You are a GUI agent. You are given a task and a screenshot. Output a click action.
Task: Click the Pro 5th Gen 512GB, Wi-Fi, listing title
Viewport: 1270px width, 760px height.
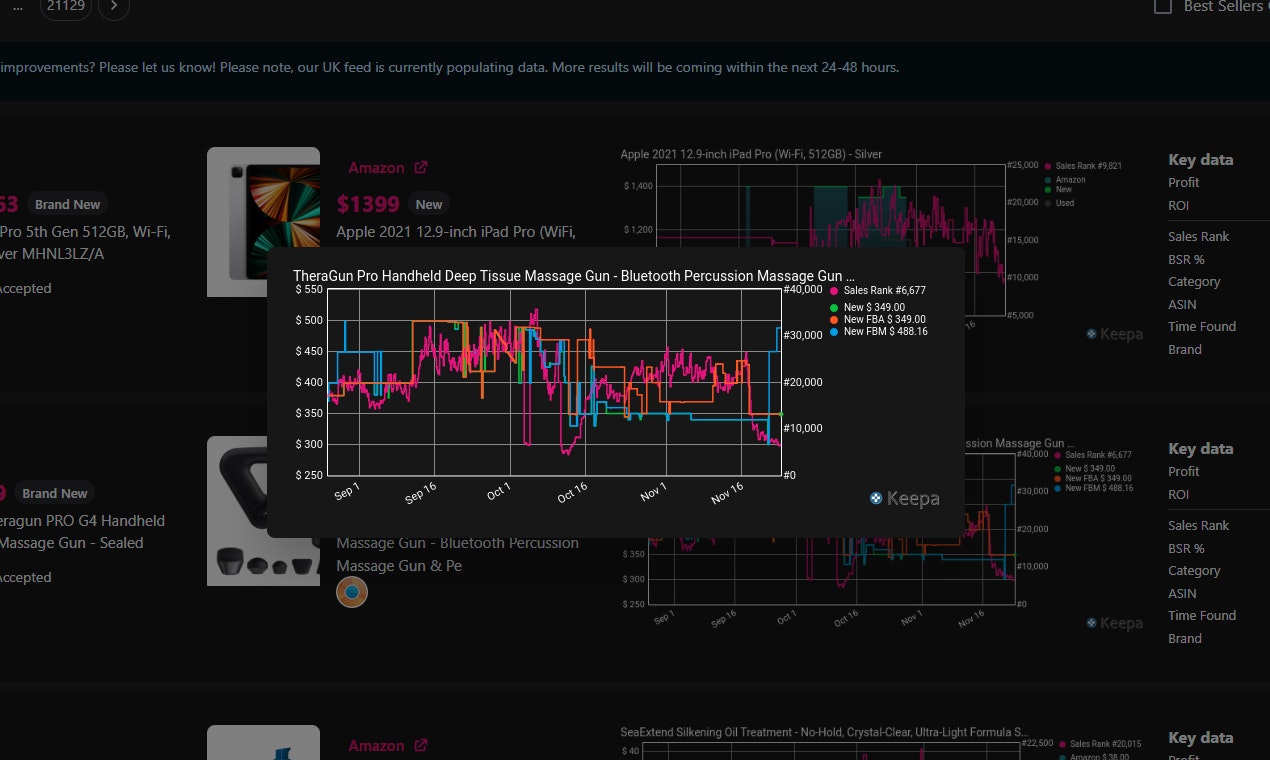pos(85,232)
